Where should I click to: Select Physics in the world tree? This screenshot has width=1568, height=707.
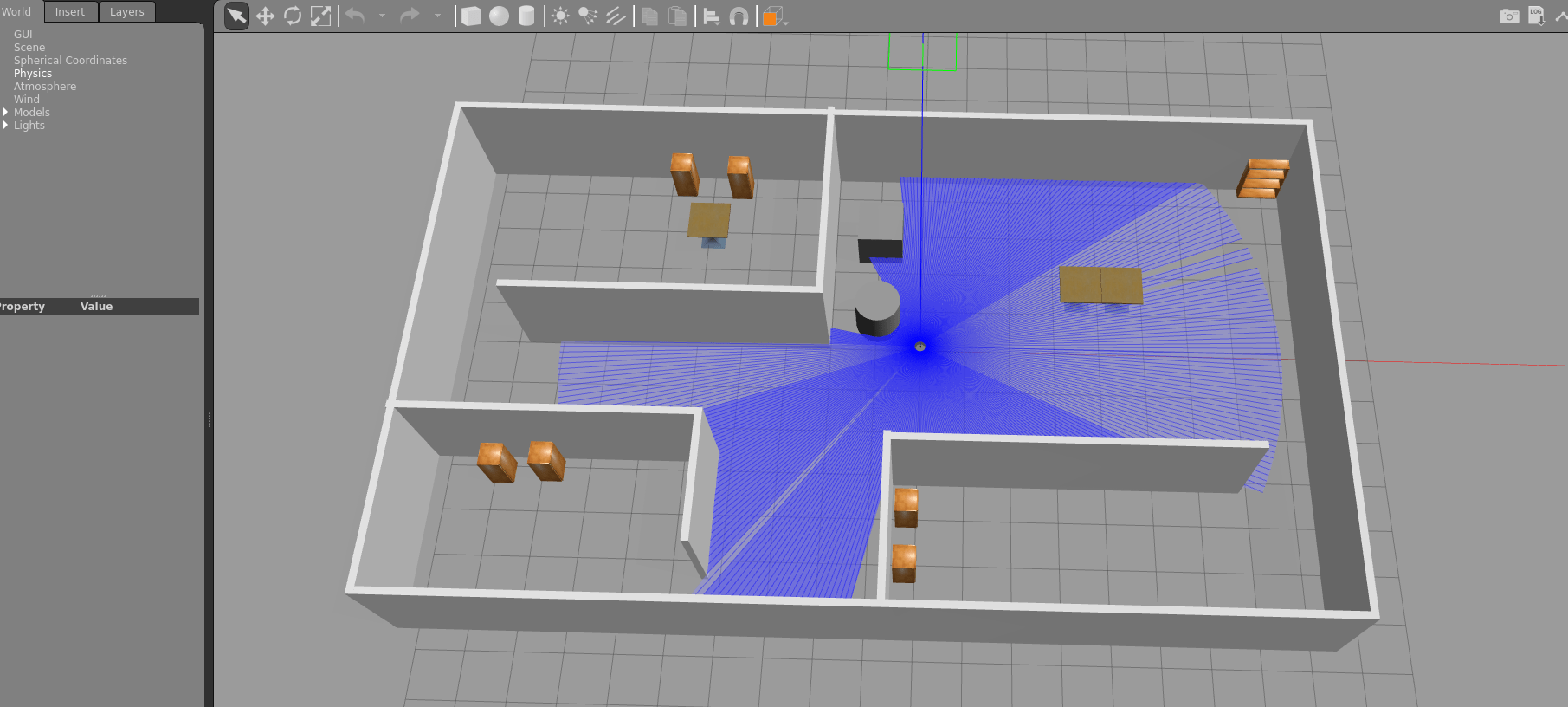tap(33, 74)
